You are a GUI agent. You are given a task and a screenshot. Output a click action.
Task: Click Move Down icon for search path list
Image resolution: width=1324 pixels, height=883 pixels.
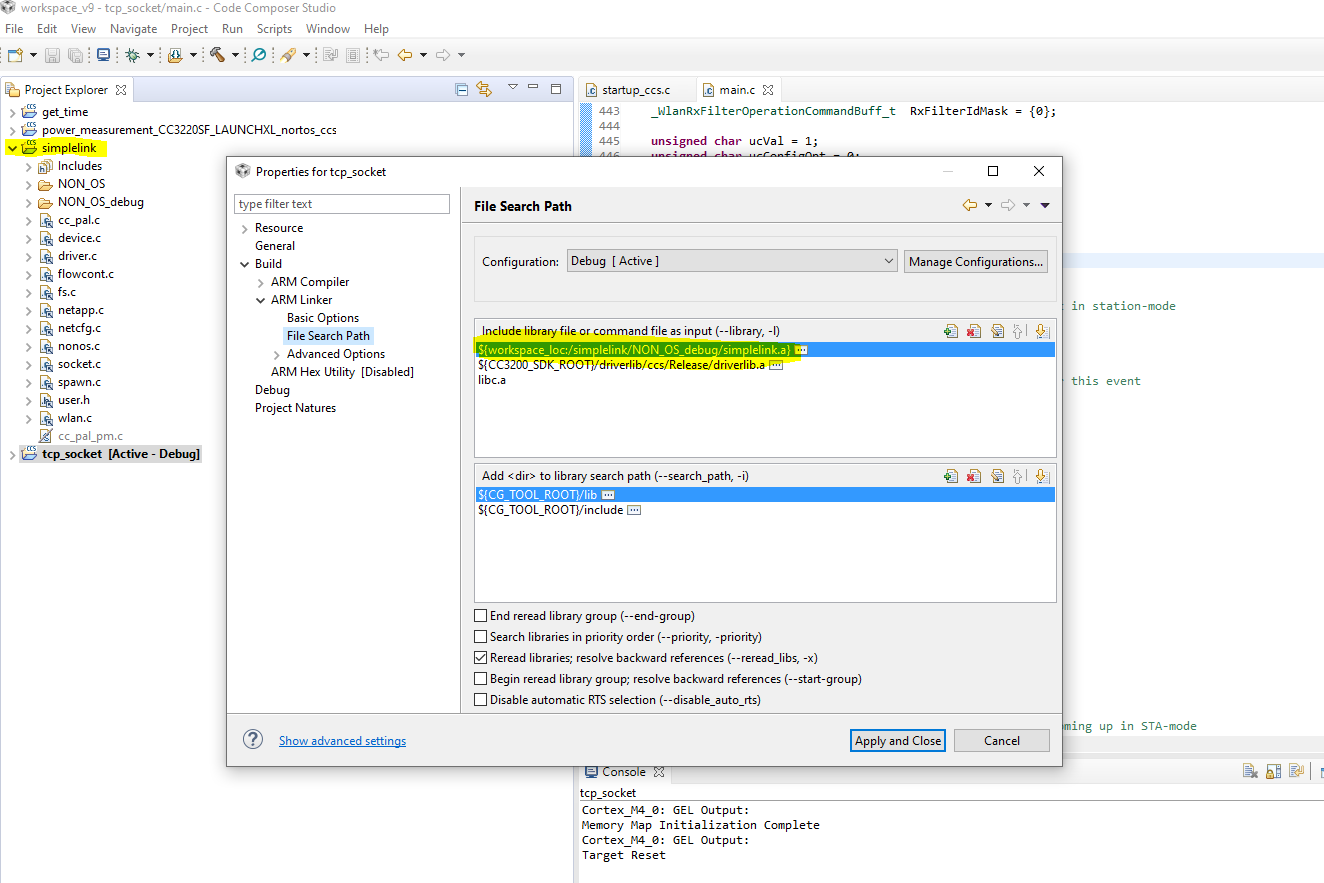click(1041, 476)
